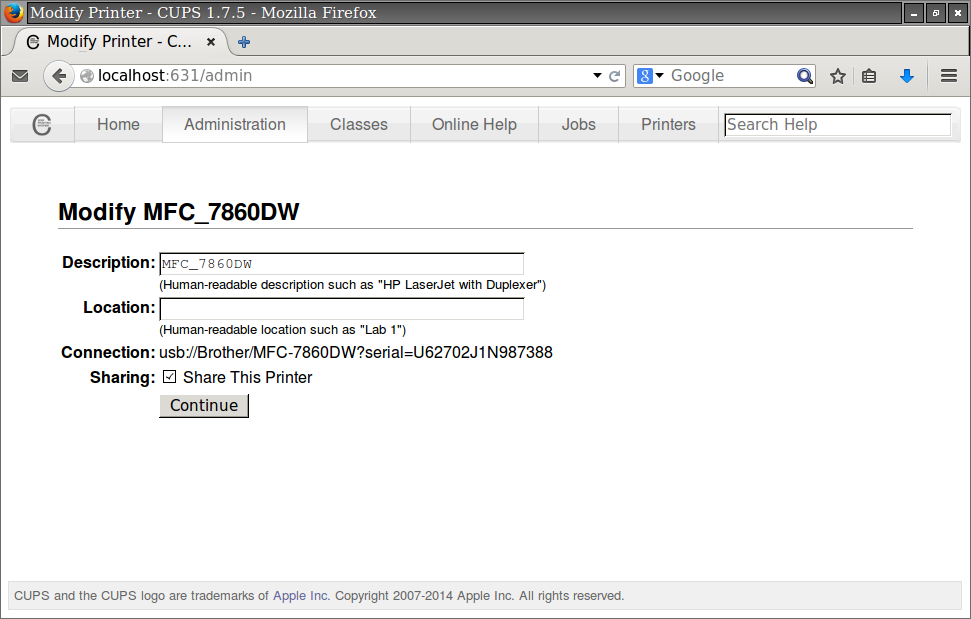Open the Firefox hamburger menu
This screenshot has height=619, width=971.
click(947, 75)
